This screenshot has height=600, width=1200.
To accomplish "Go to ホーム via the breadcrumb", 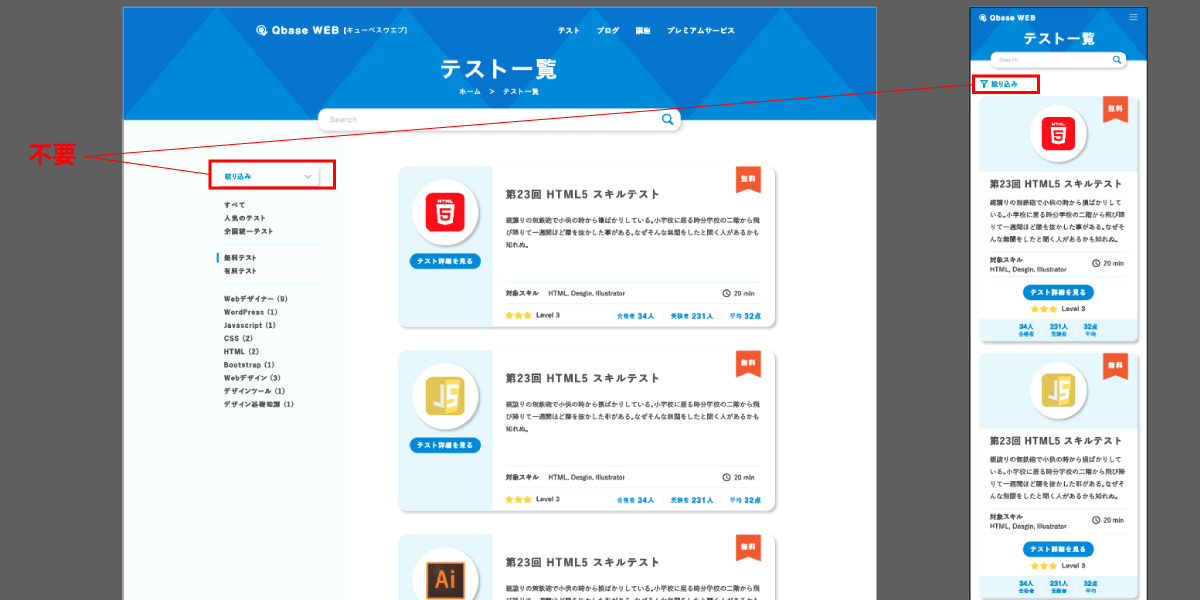I will tap(470, 91).
